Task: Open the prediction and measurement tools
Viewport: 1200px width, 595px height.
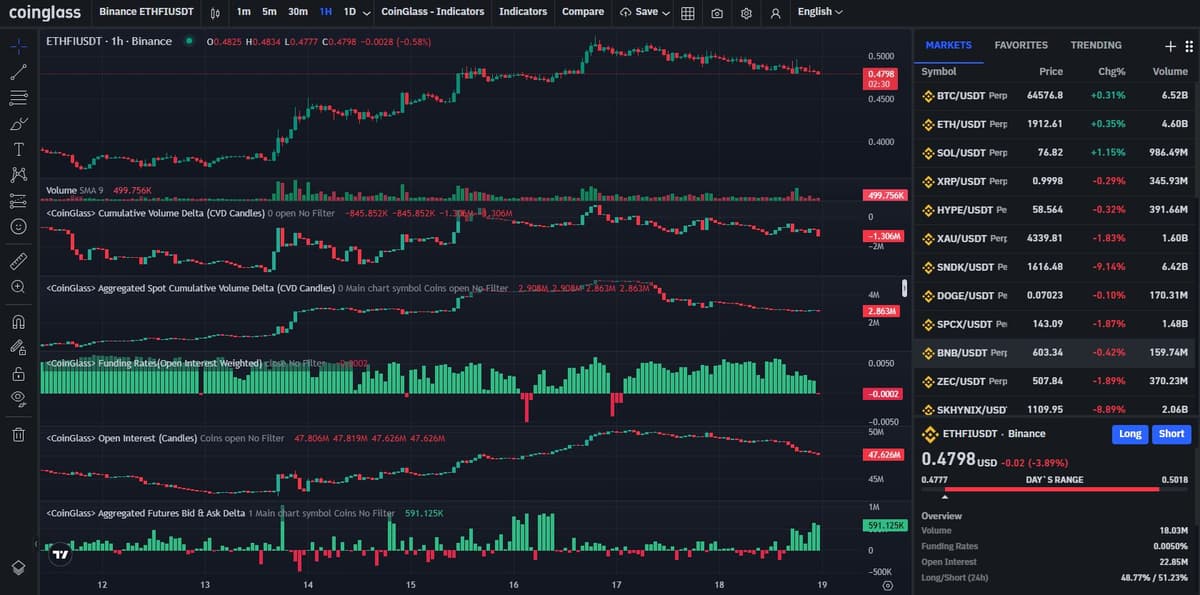Action: coord(18,201)
